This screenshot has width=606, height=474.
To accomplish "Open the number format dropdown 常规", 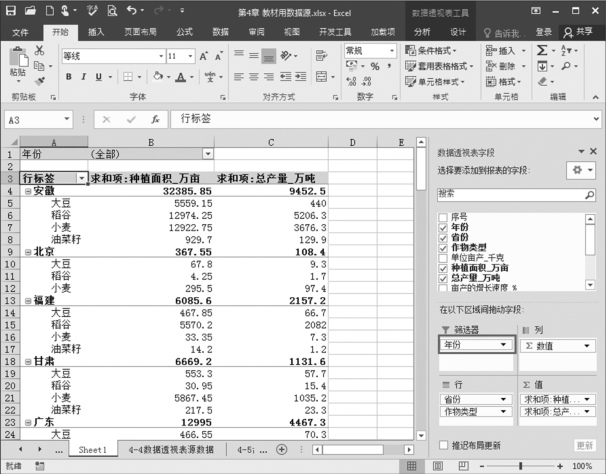I will [392, 51].
